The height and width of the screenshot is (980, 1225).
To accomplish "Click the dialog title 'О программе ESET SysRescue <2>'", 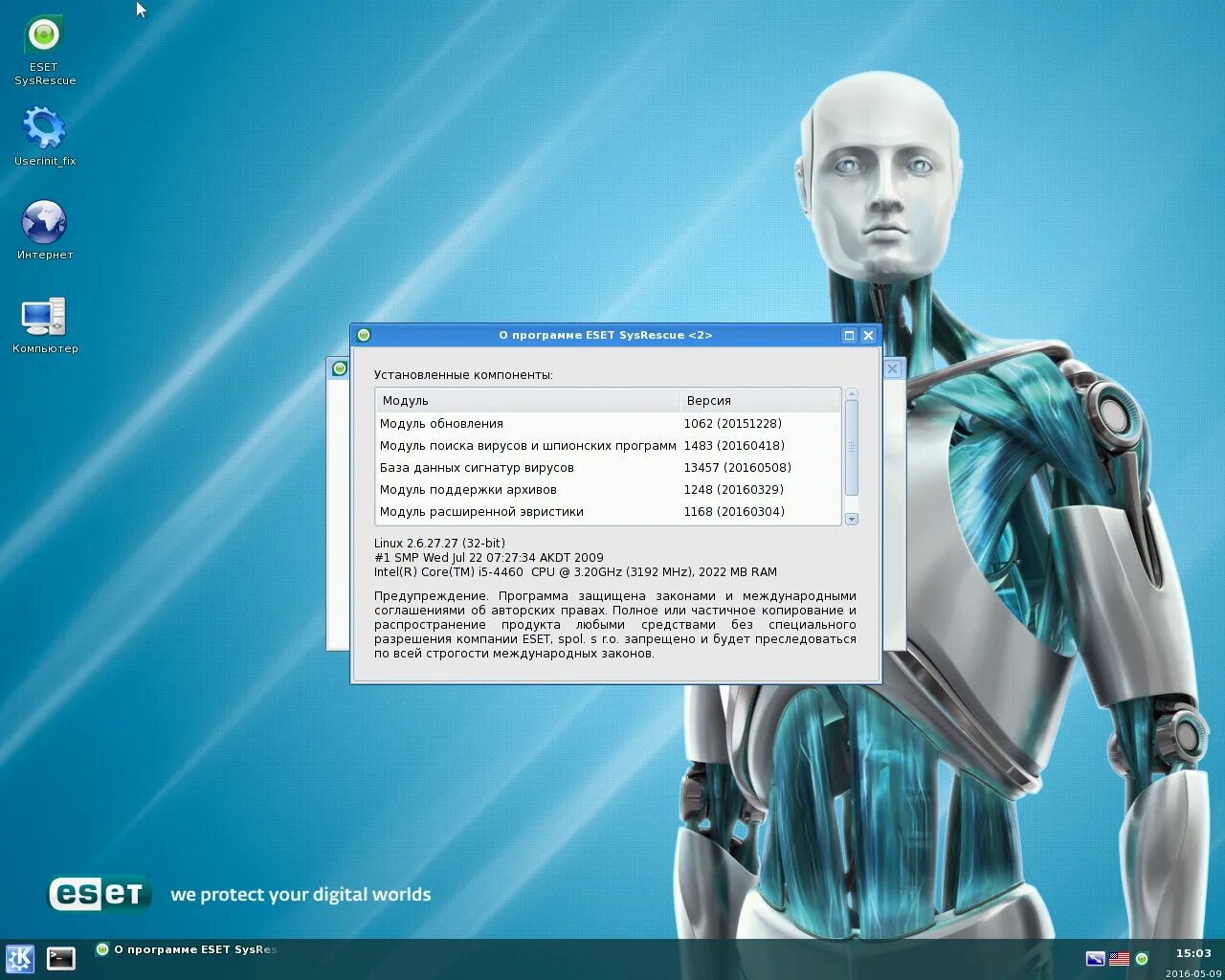I will (x=606, y=335).
